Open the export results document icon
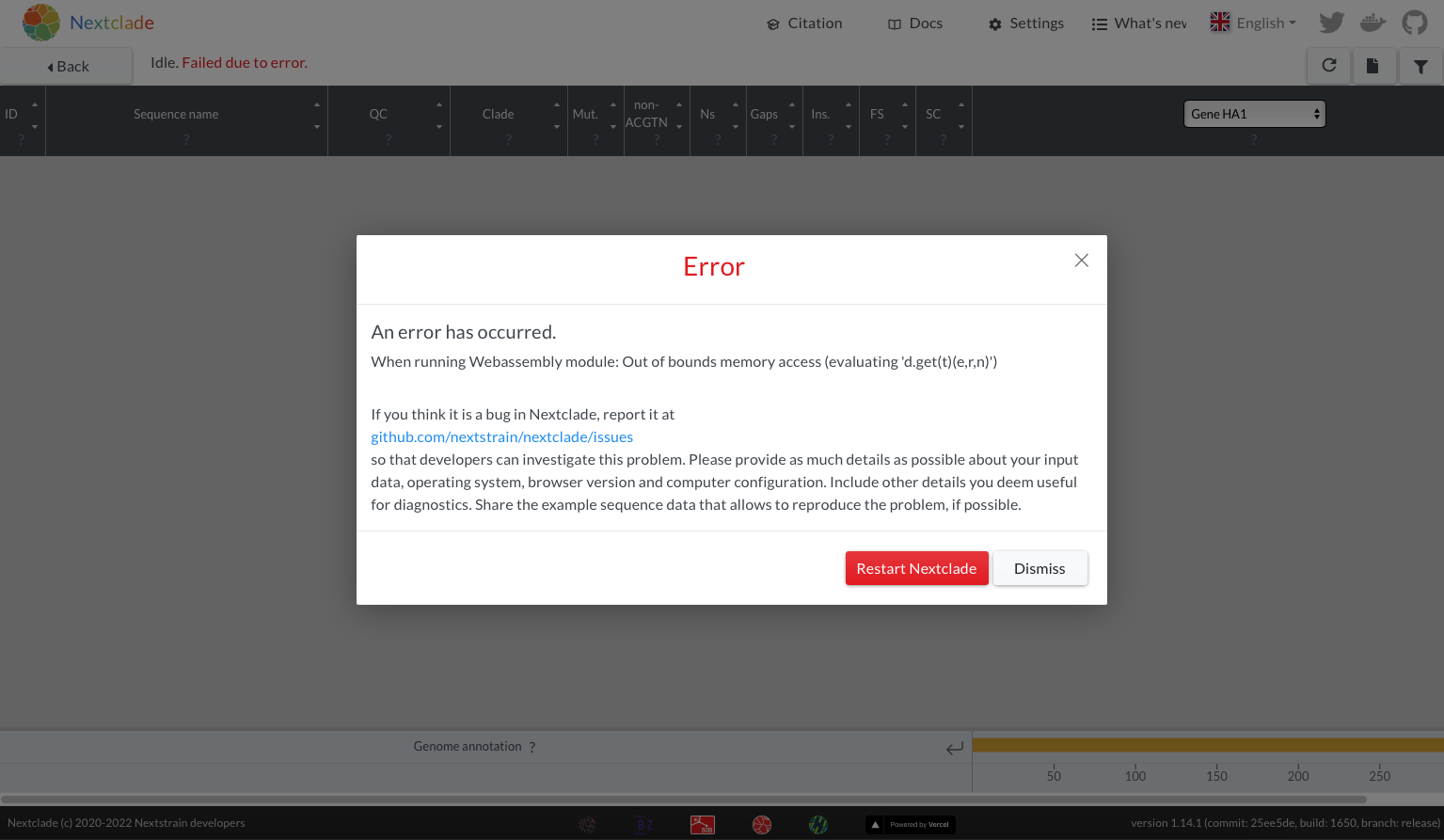 tap(1374, 66)
